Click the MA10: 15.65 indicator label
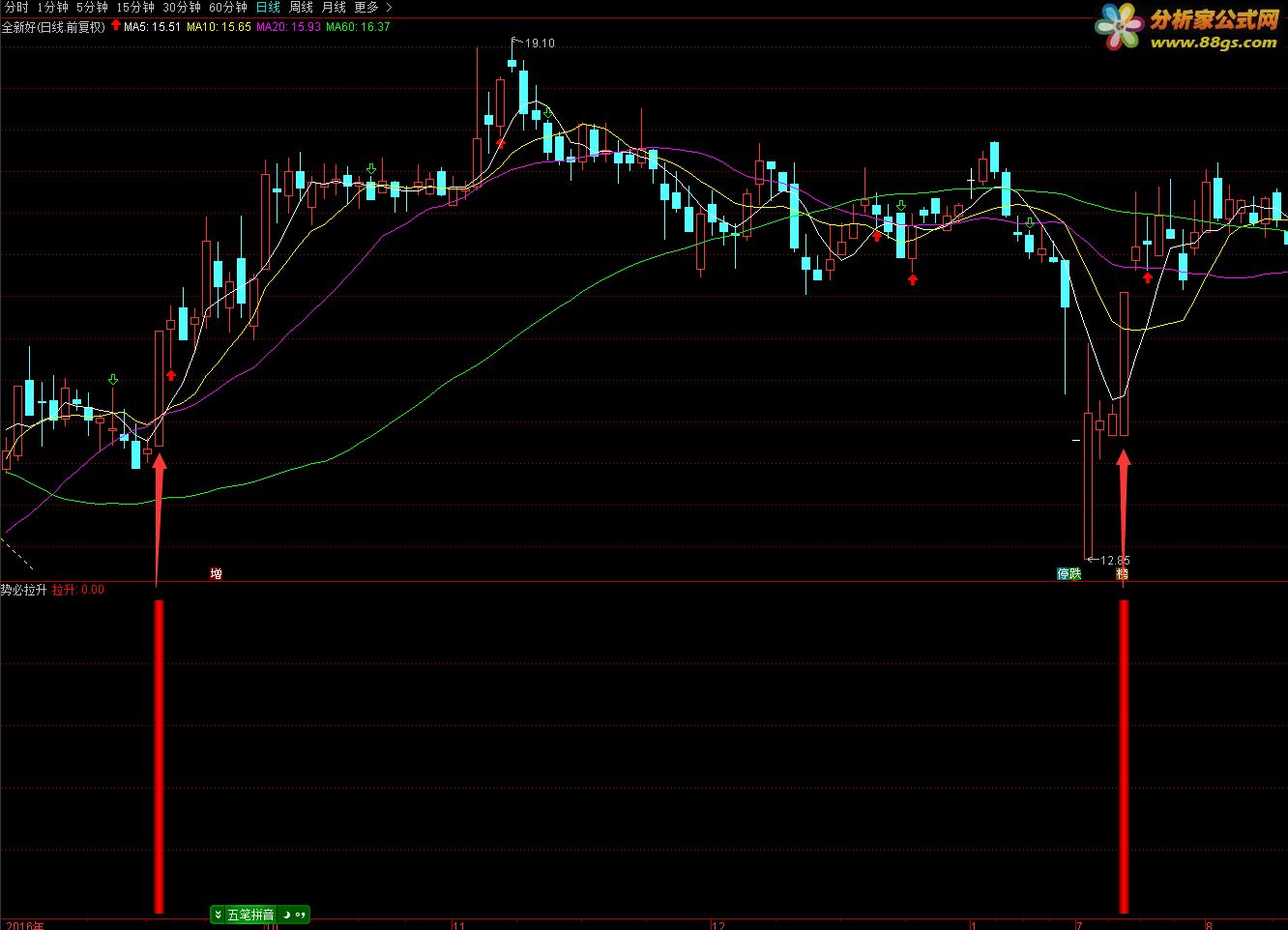This screenshot has width=1288, height=930. [220, 27]
